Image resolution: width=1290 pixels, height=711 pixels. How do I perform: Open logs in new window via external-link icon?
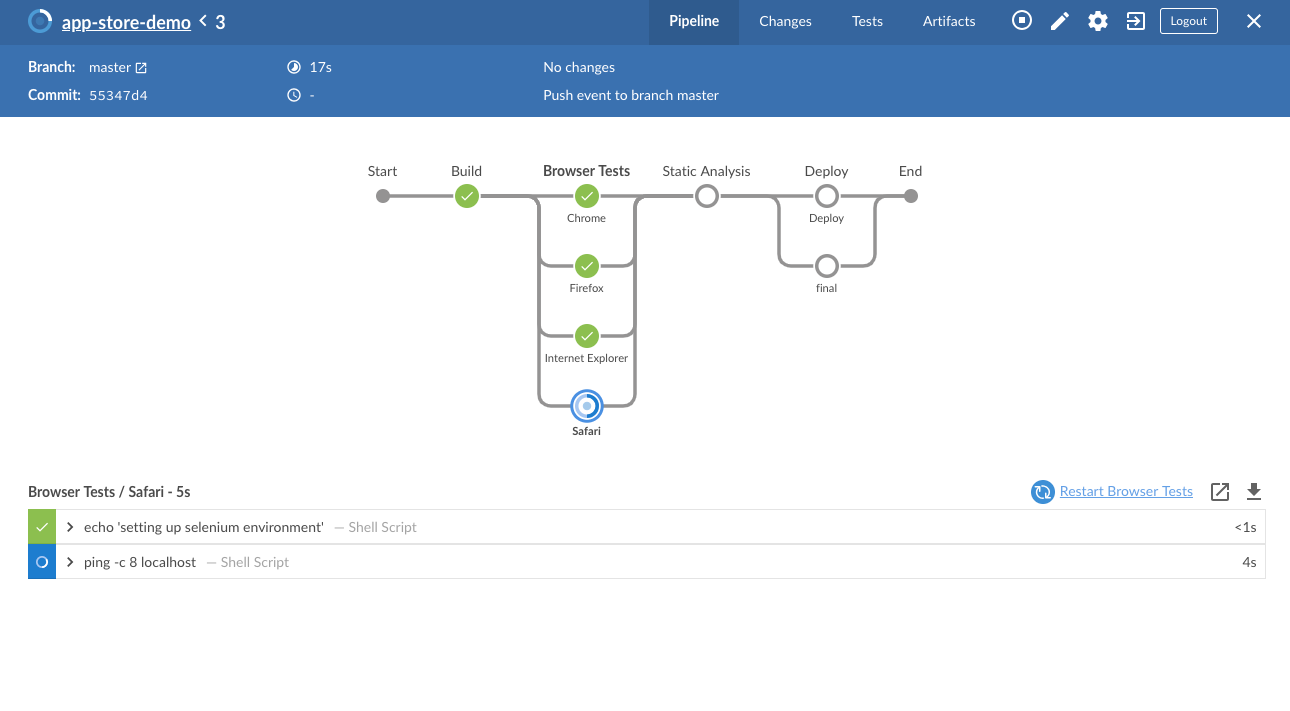coord(1219,491)
